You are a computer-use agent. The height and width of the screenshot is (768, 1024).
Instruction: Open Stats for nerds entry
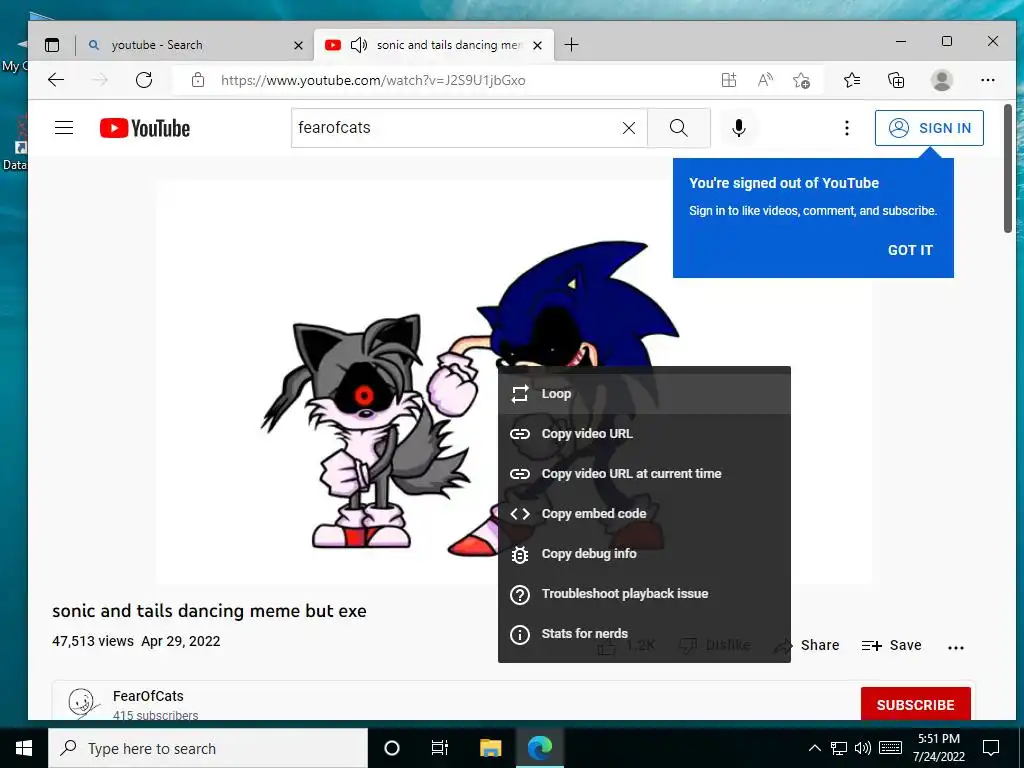(644, 633)
